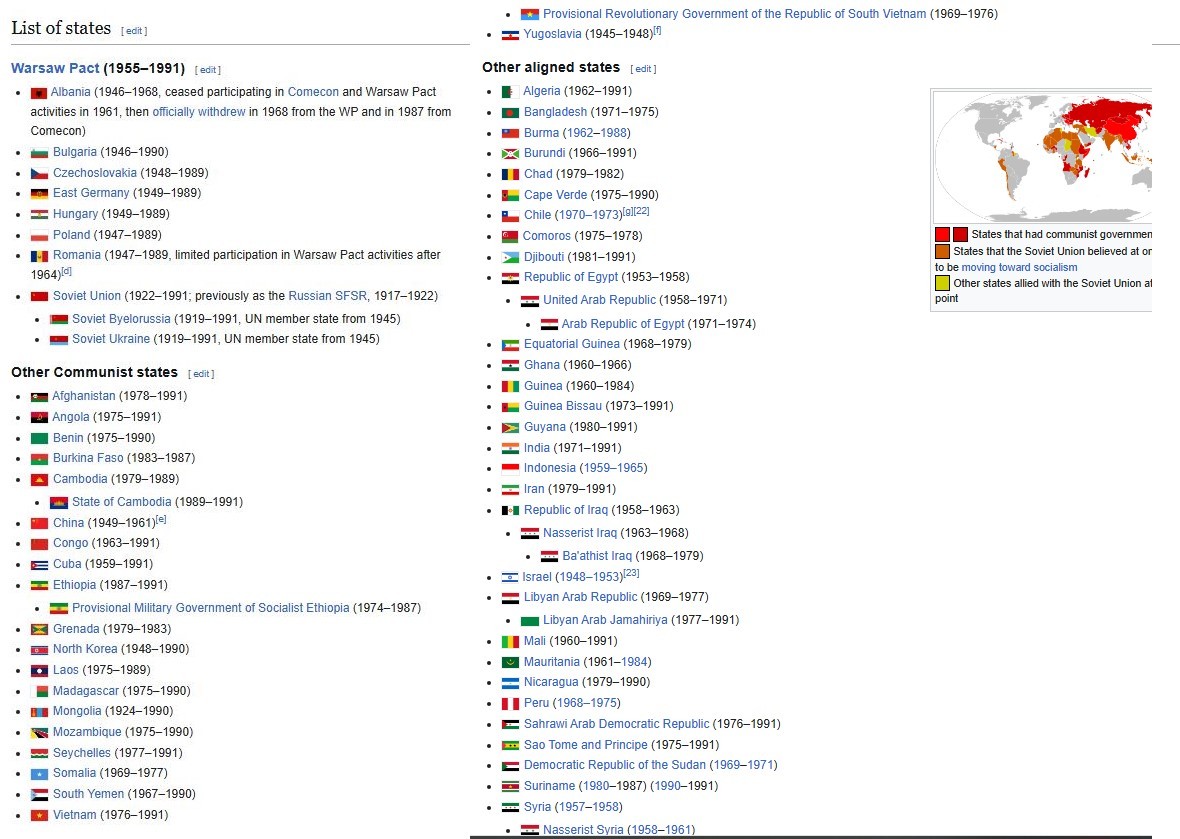Click the orange legend color swatch
This screenshot has height=839, width=1180.
(x=942, y=251)
